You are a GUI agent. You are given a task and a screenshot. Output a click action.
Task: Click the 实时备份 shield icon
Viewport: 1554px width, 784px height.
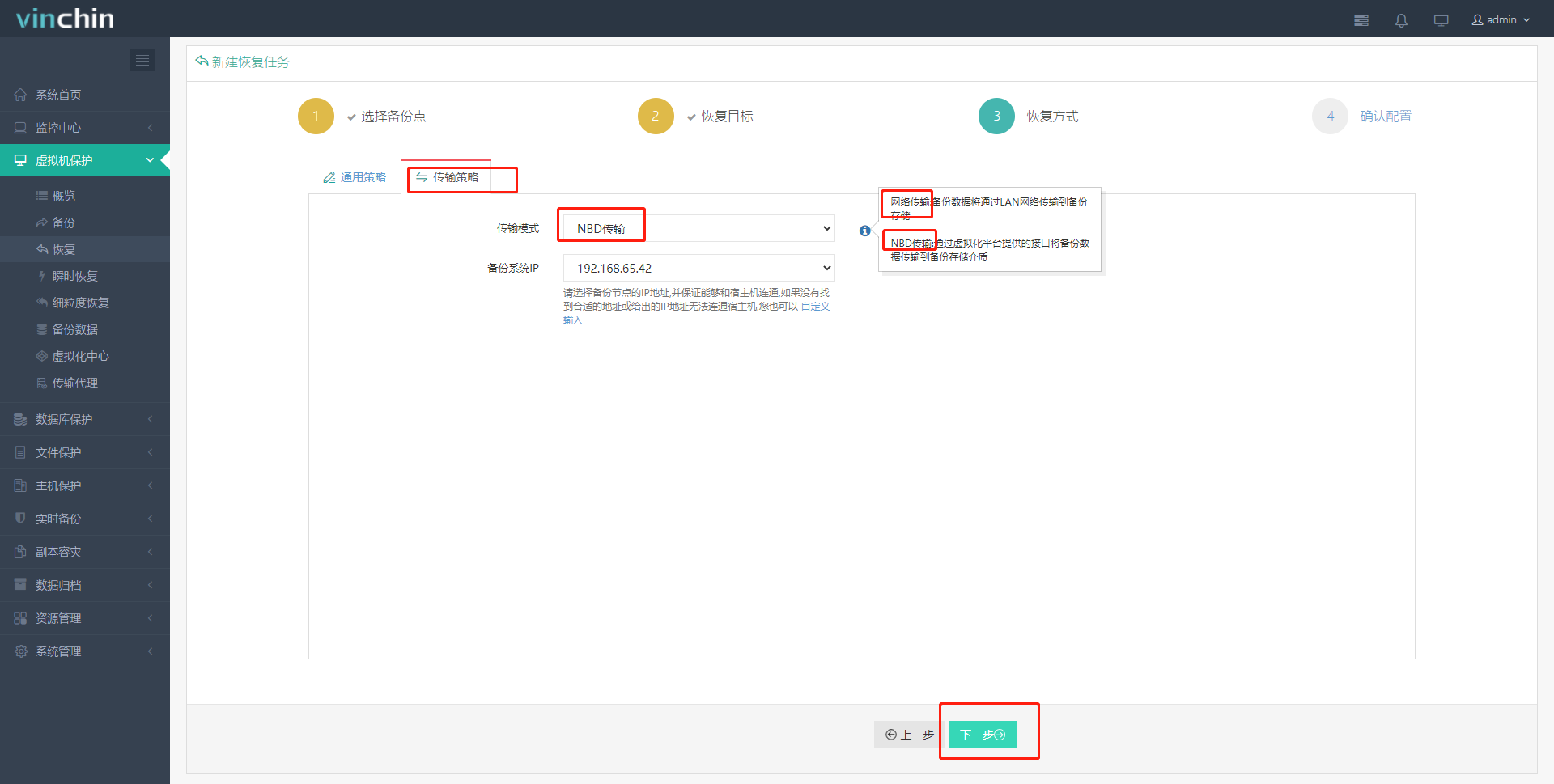click(20, 518)
